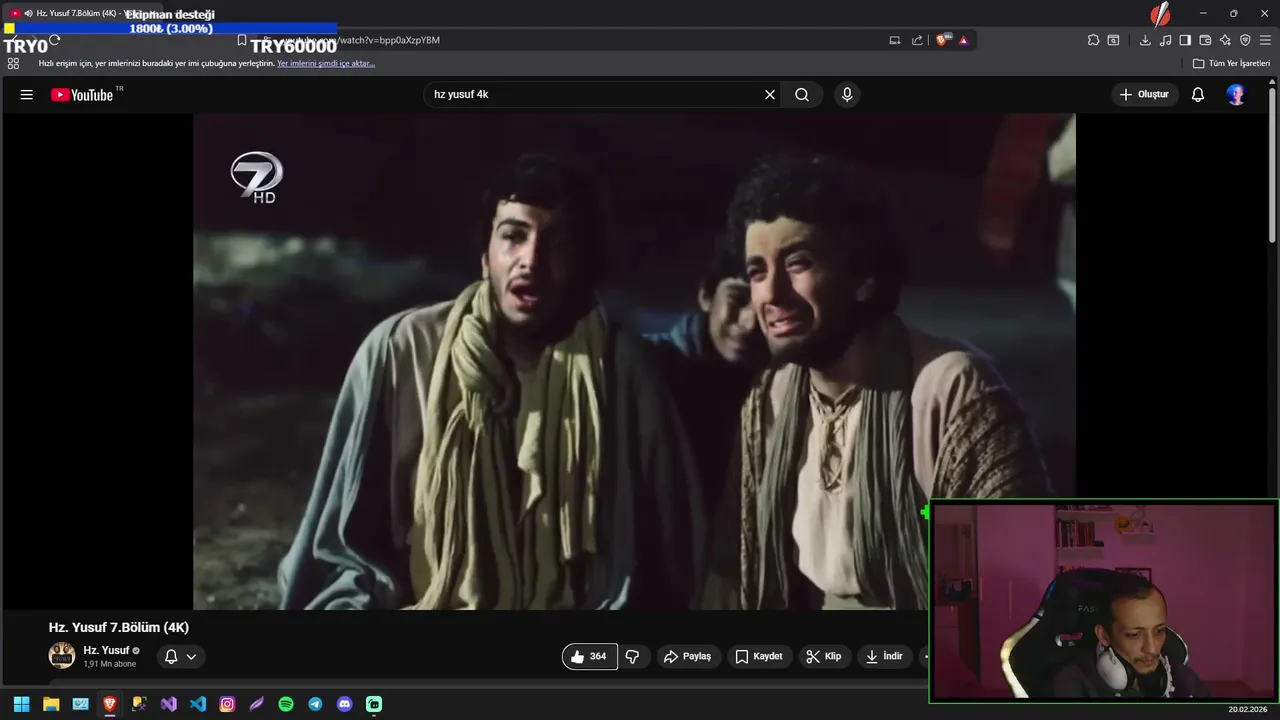
Task: Download the video with İndir
Action: (x=885, y=656)
